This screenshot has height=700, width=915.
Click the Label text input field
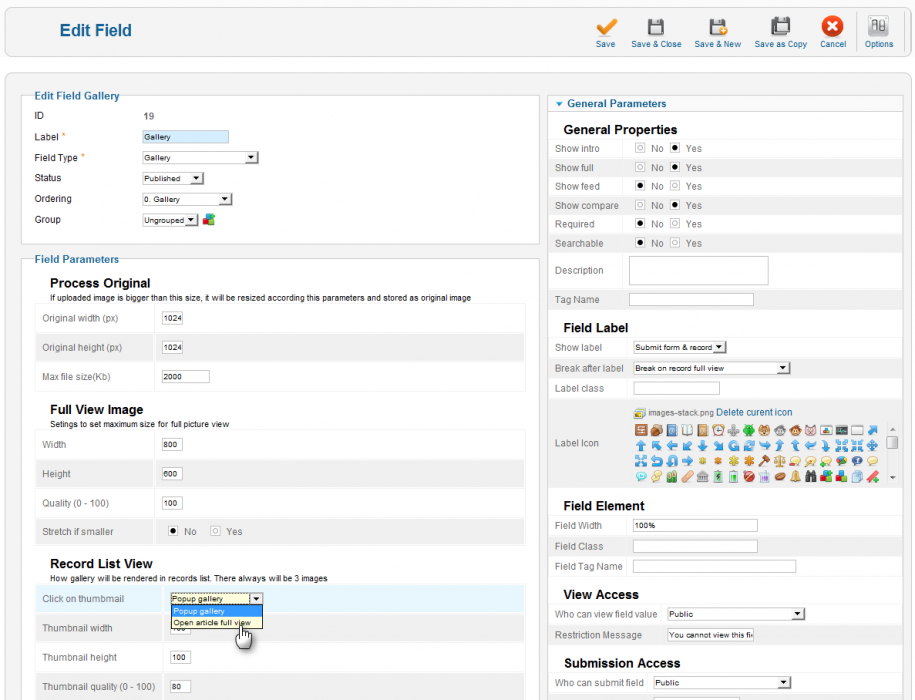coord(186,137)
